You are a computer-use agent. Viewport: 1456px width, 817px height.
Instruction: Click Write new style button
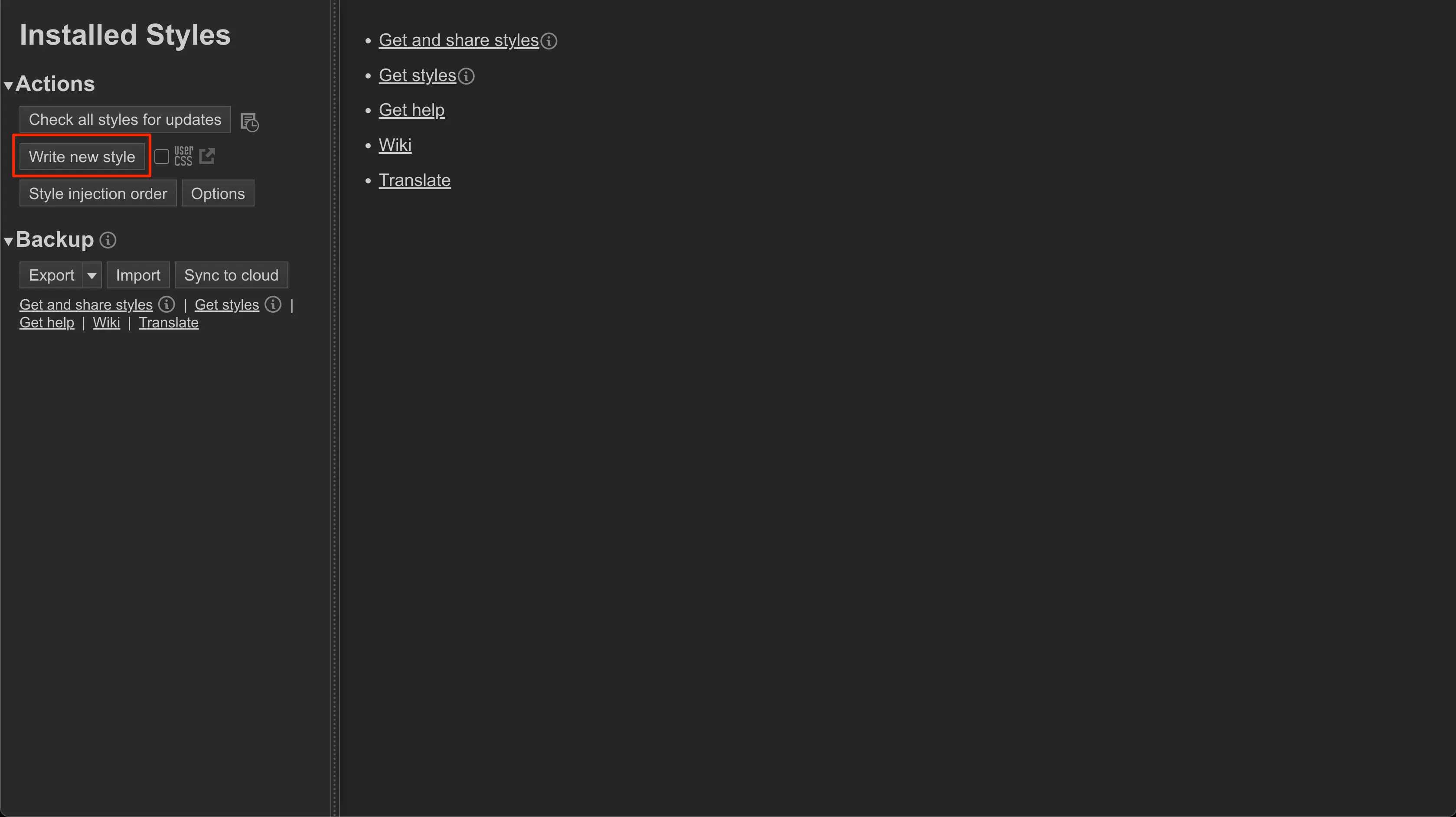coord(82,156)
